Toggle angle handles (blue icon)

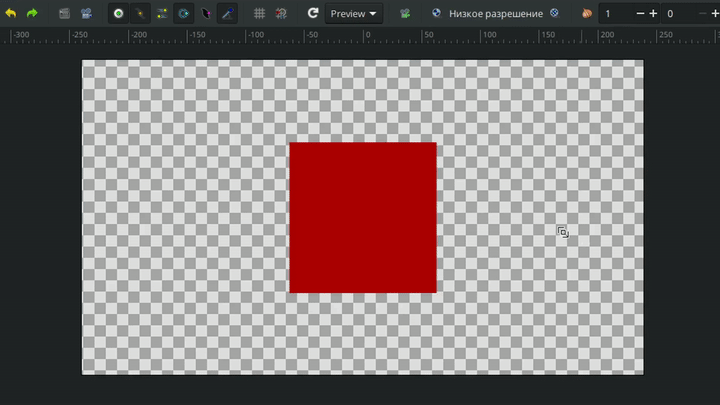pyautogui.click(x=228, y=14)
